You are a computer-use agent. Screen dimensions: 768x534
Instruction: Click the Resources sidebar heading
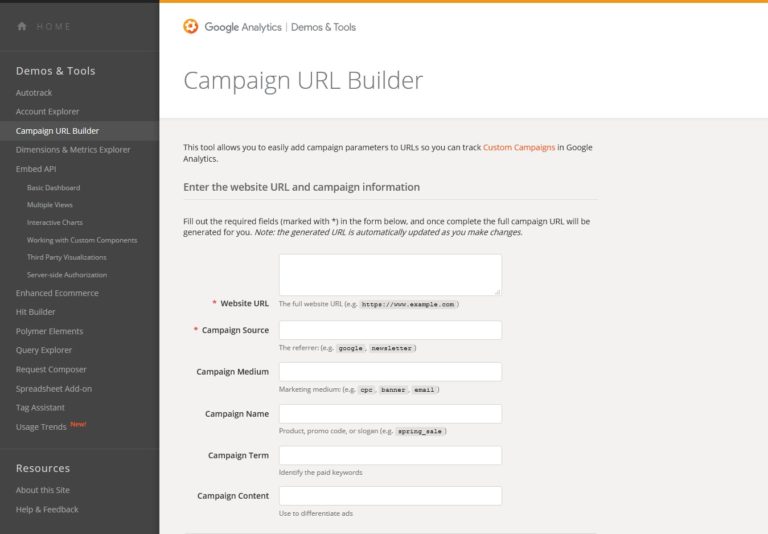43,468
